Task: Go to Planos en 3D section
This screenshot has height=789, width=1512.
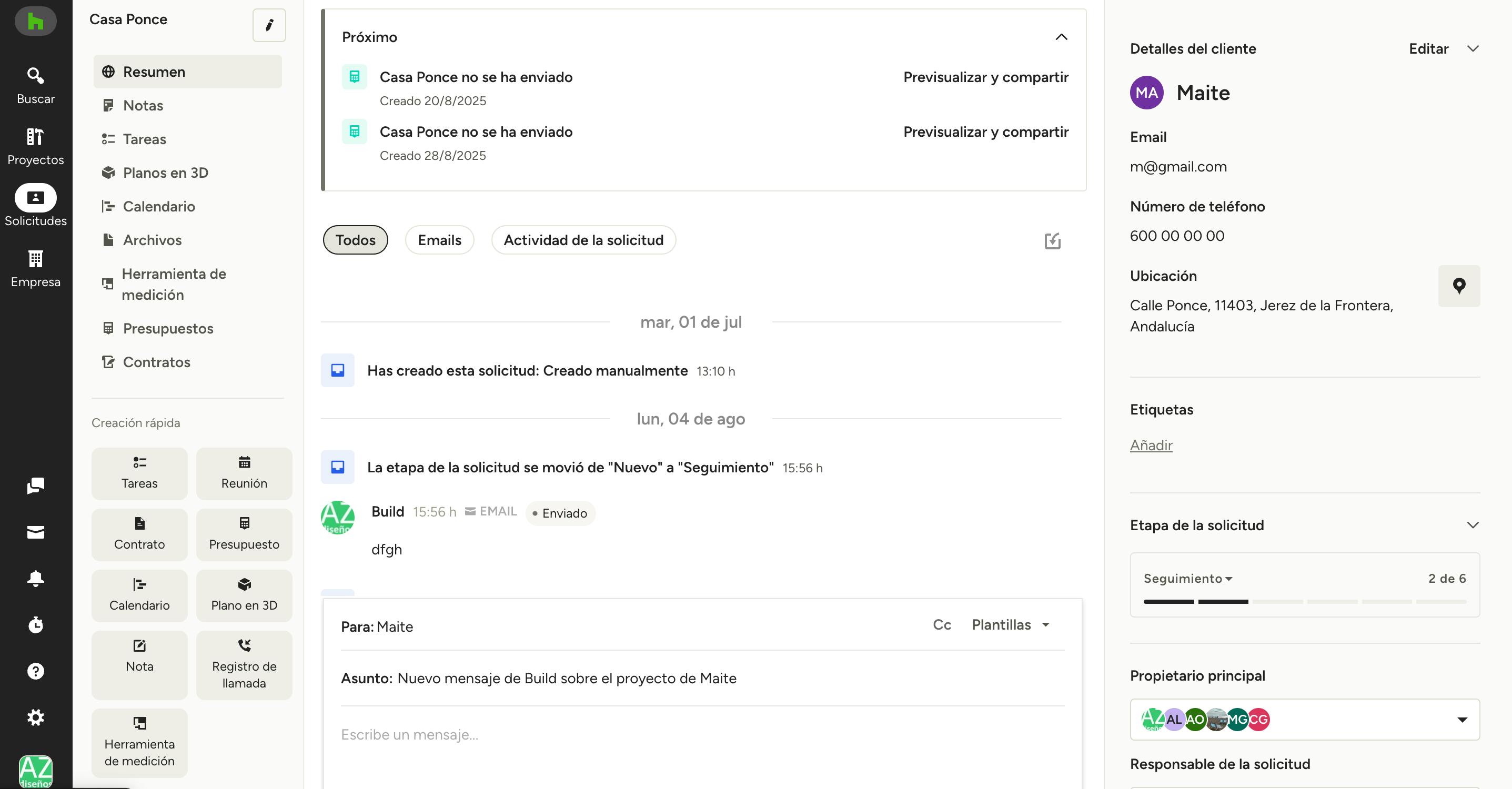Action: 166,173
